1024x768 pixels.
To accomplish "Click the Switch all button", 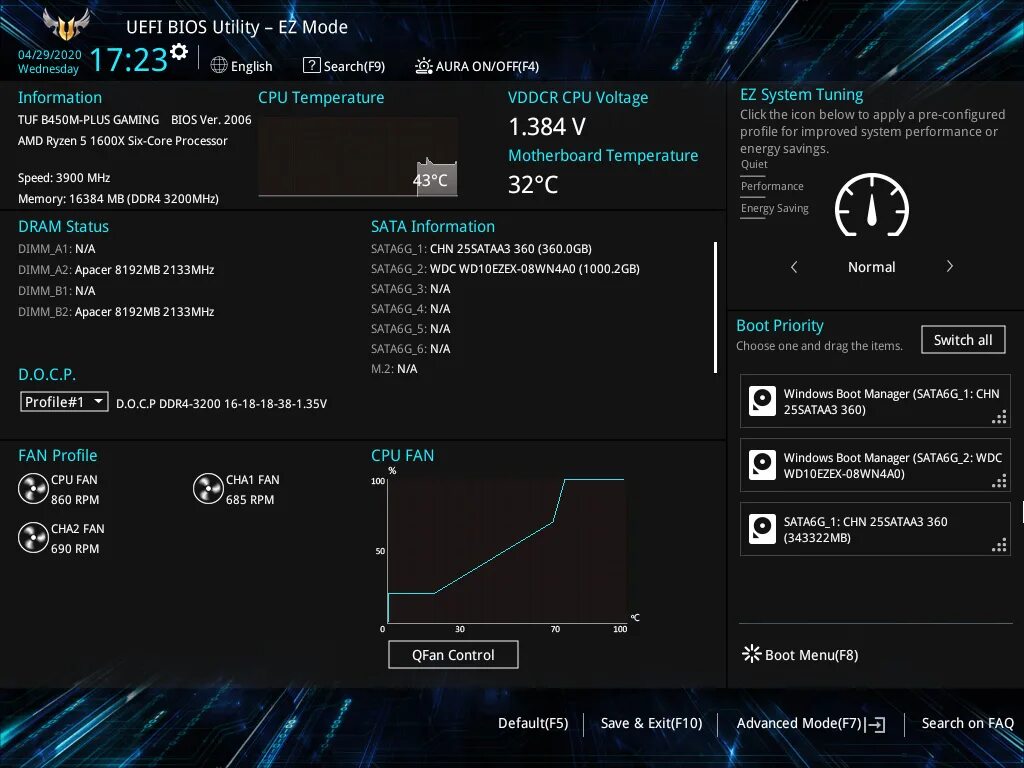I will point(963,340).
